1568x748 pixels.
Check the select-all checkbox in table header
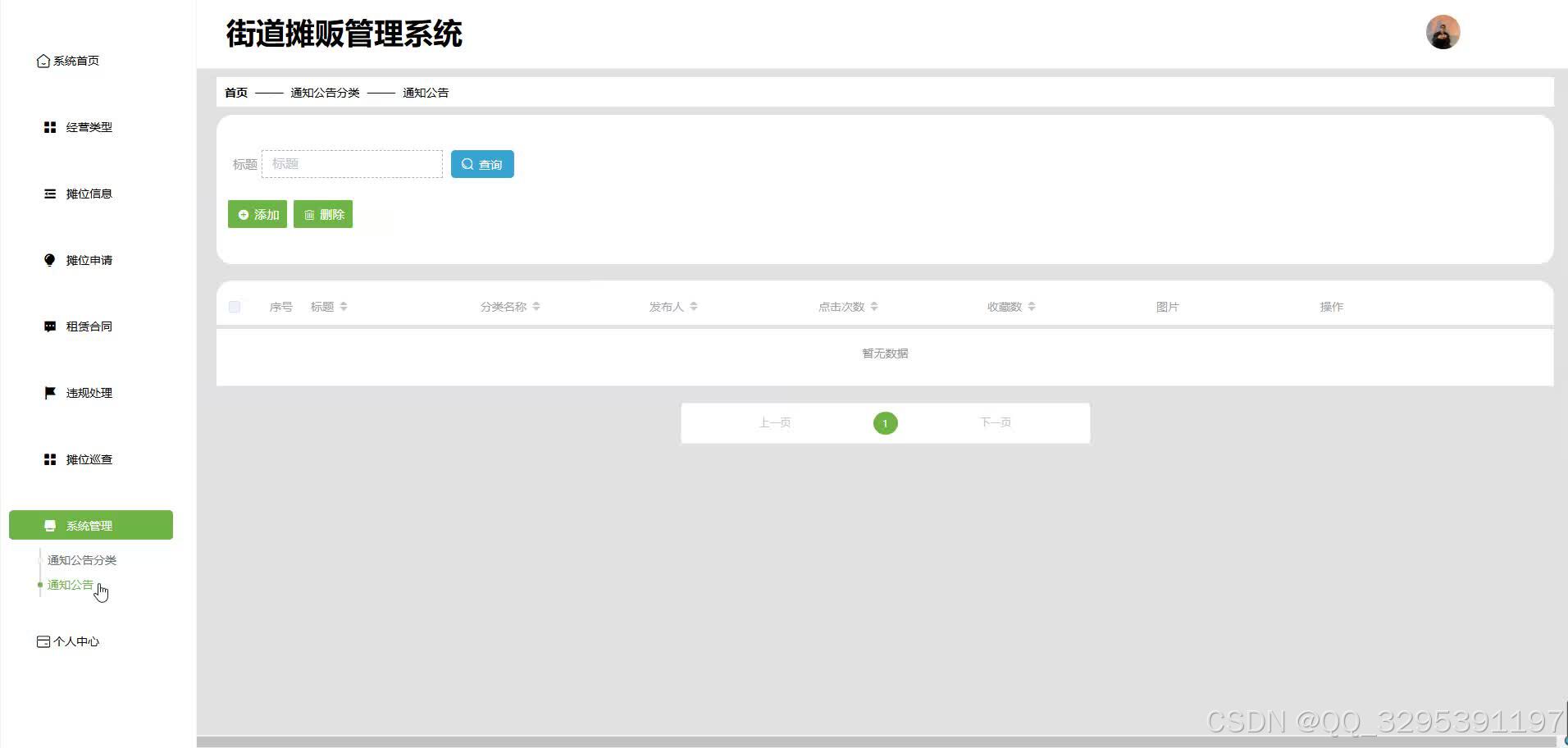[235, 306]
